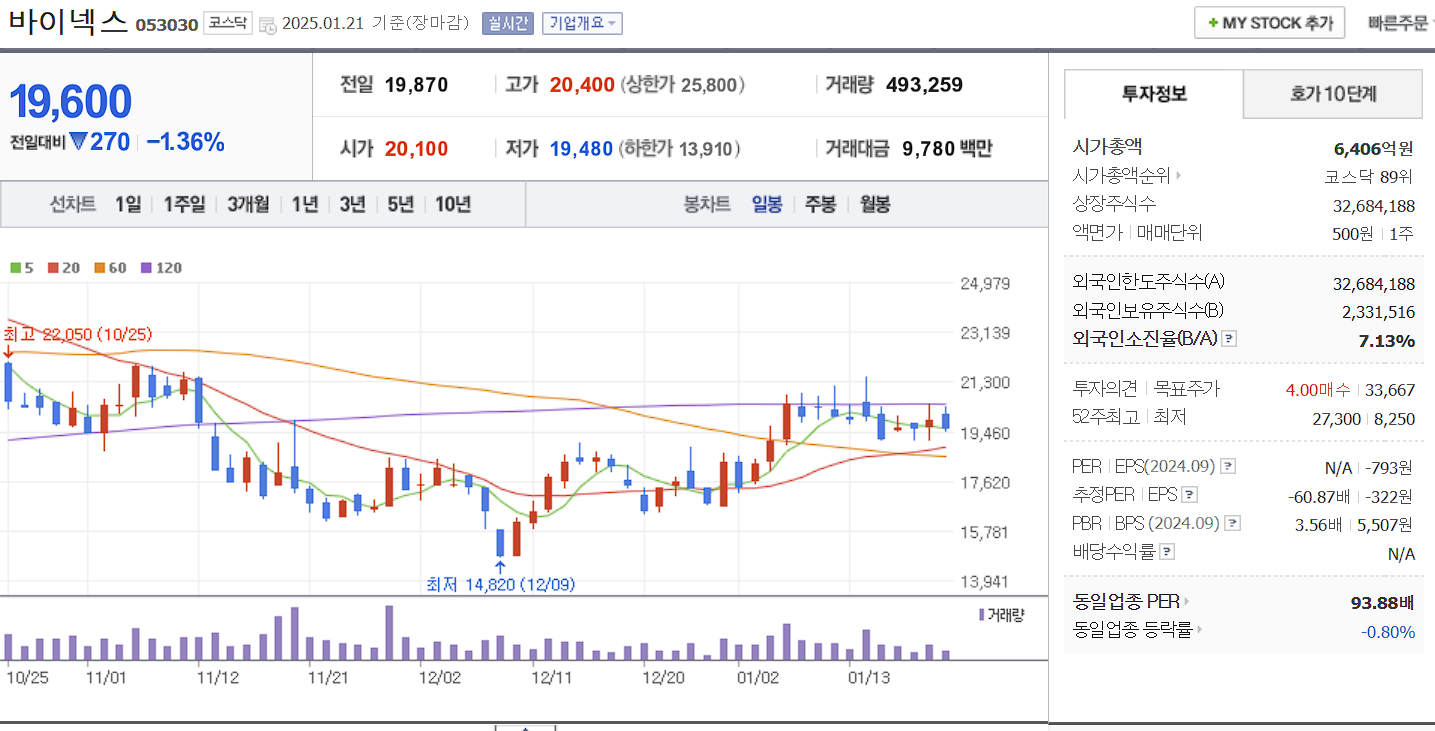
Task: Click the help icon beside 외국인소진율(B/A)
Action: [1228, 338]
